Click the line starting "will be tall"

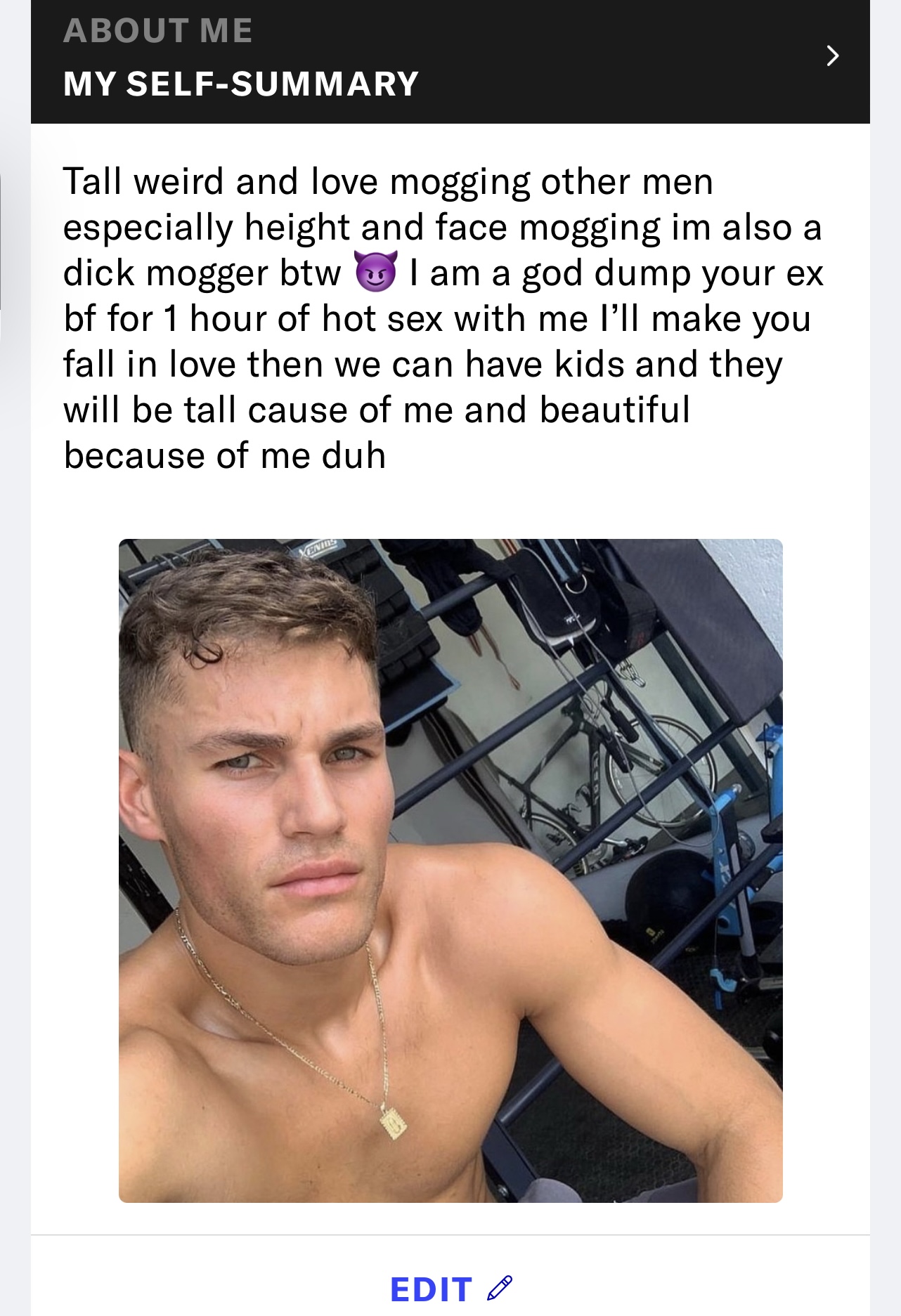376,410
